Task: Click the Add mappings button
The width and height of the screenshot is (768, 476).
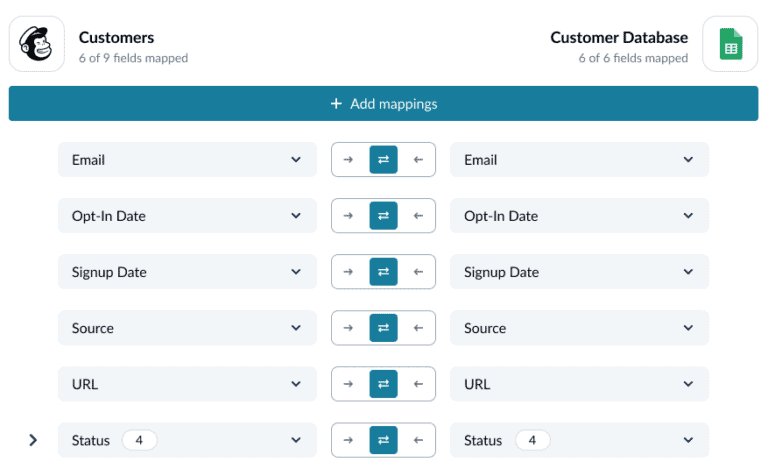Action: tap(383, 104)
